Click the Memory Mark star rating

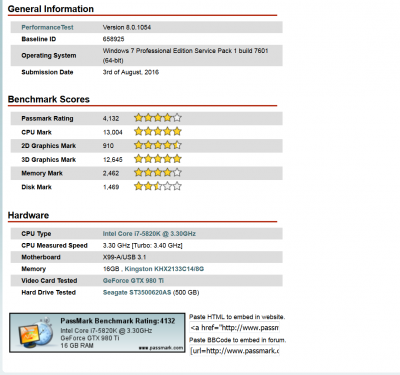[x=158, y=173]
